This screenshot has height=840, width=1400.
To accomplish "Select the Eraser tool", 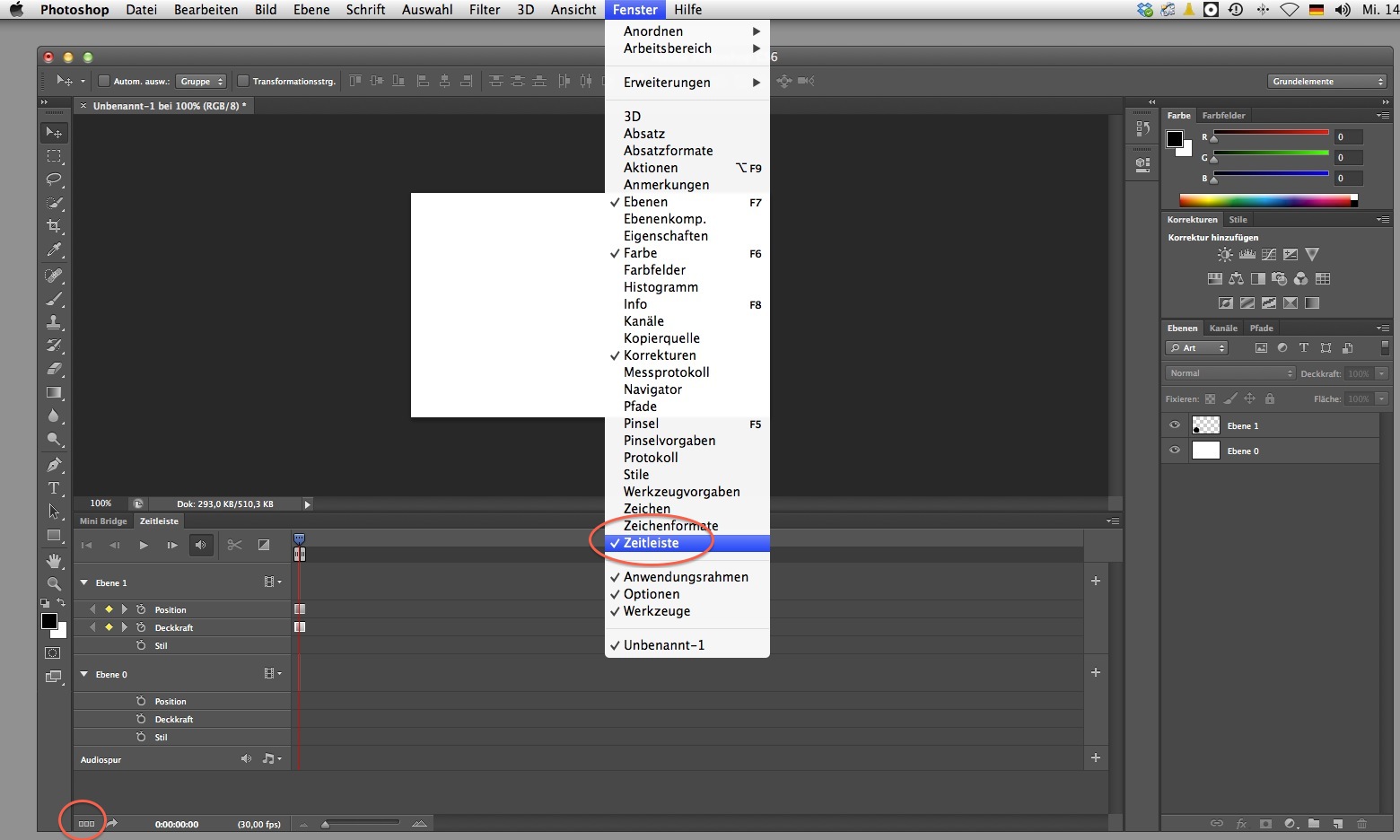I will click(x=54, y=369).
